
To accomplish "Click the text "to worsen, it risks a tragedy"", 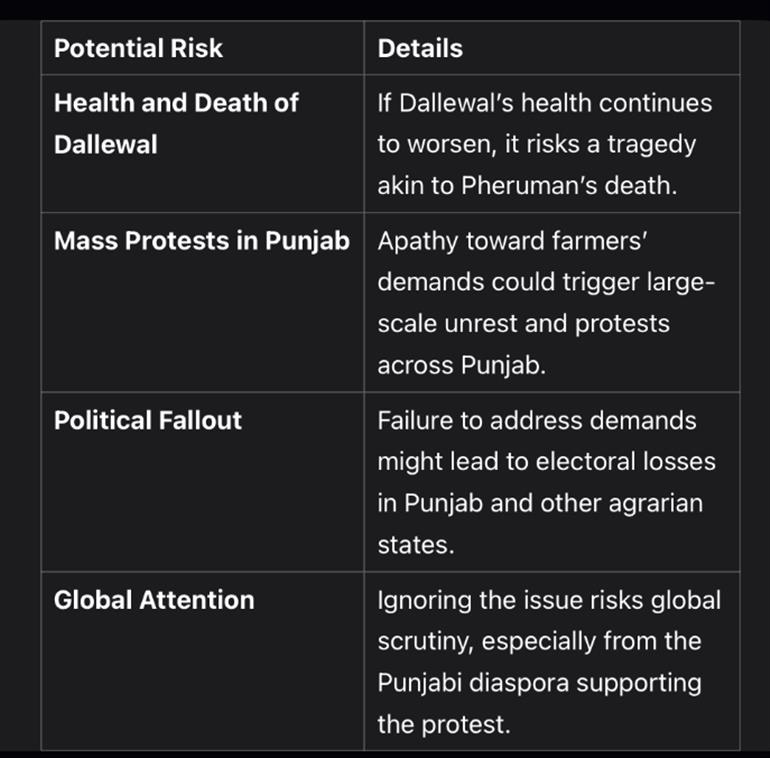I will pos(535,145).
